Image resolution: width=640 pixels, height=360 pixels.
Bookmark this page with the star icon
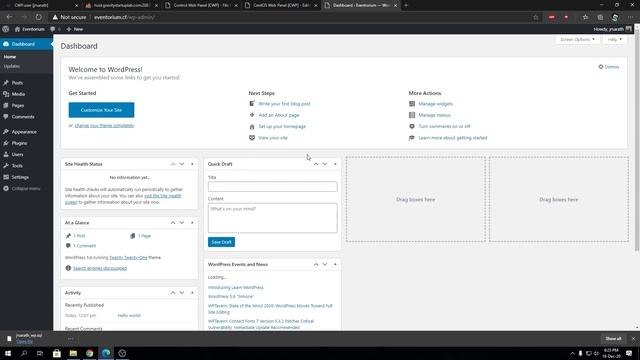click(x=536, y=17)
